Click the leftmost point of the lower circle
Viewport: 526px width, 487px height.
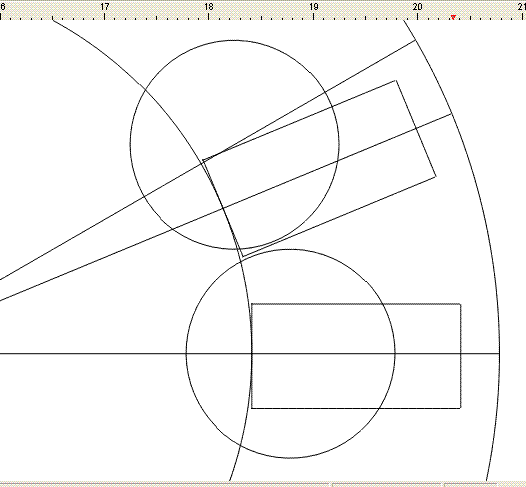pos(186,354)
